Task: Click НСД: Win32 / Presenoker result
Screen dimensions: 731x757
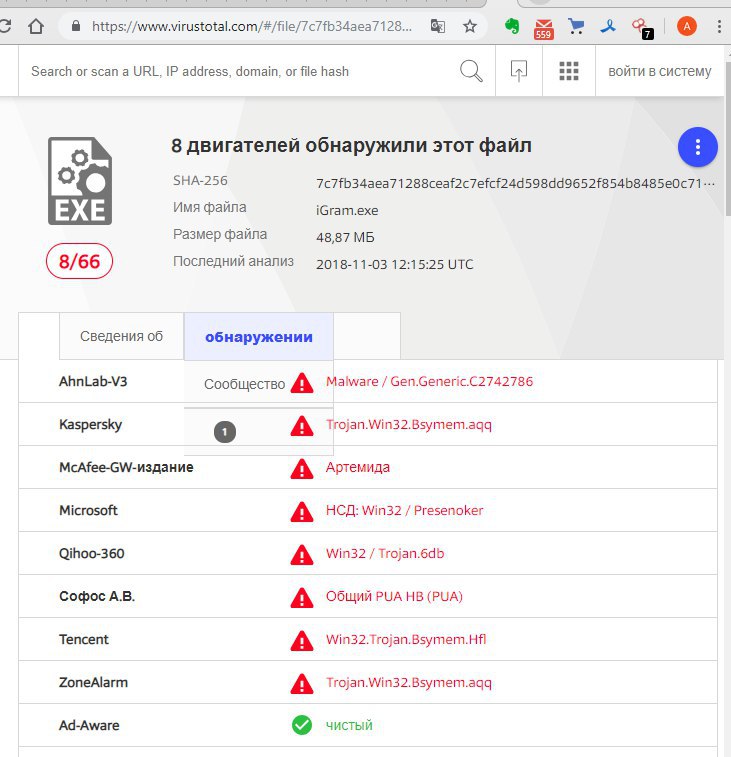Action: pyautogui.click(x=404, y=510)
